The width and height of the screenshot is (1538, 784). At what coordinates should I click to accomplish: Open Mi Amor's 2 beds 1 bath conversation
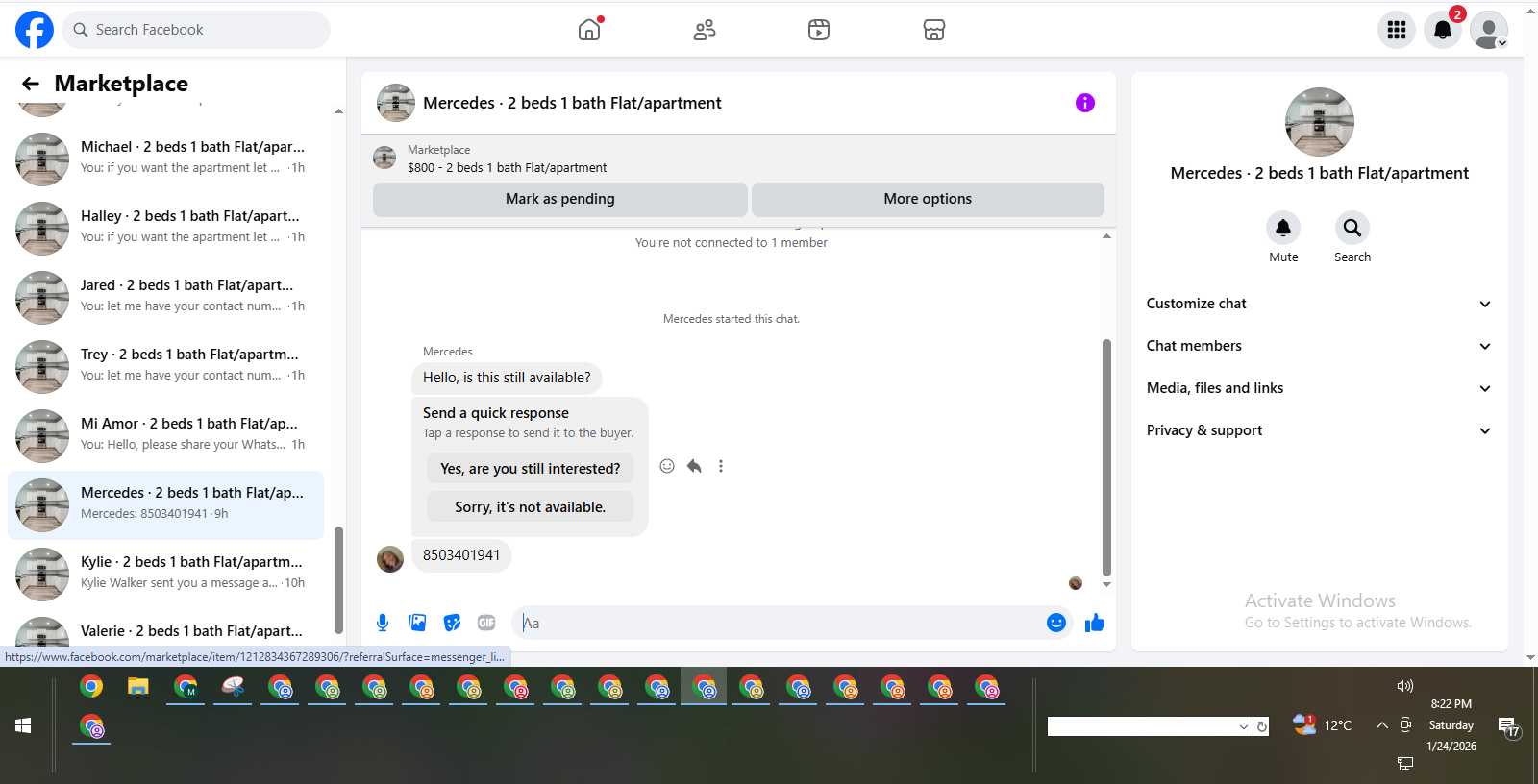click(165, 435)
